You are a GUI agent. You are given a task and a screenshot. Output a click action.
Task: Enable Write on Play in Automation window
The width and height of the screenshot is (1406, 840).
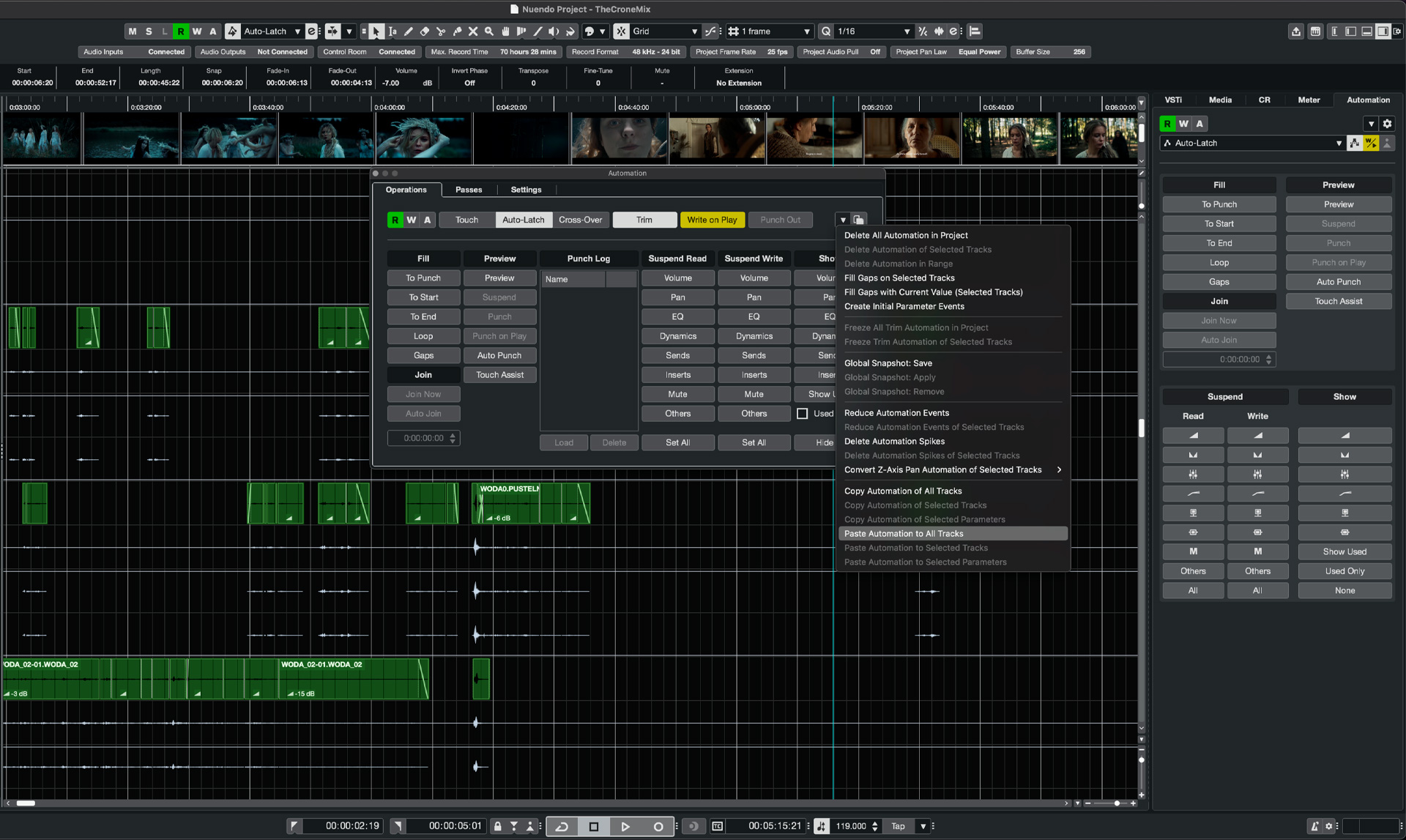pos(712,220)
